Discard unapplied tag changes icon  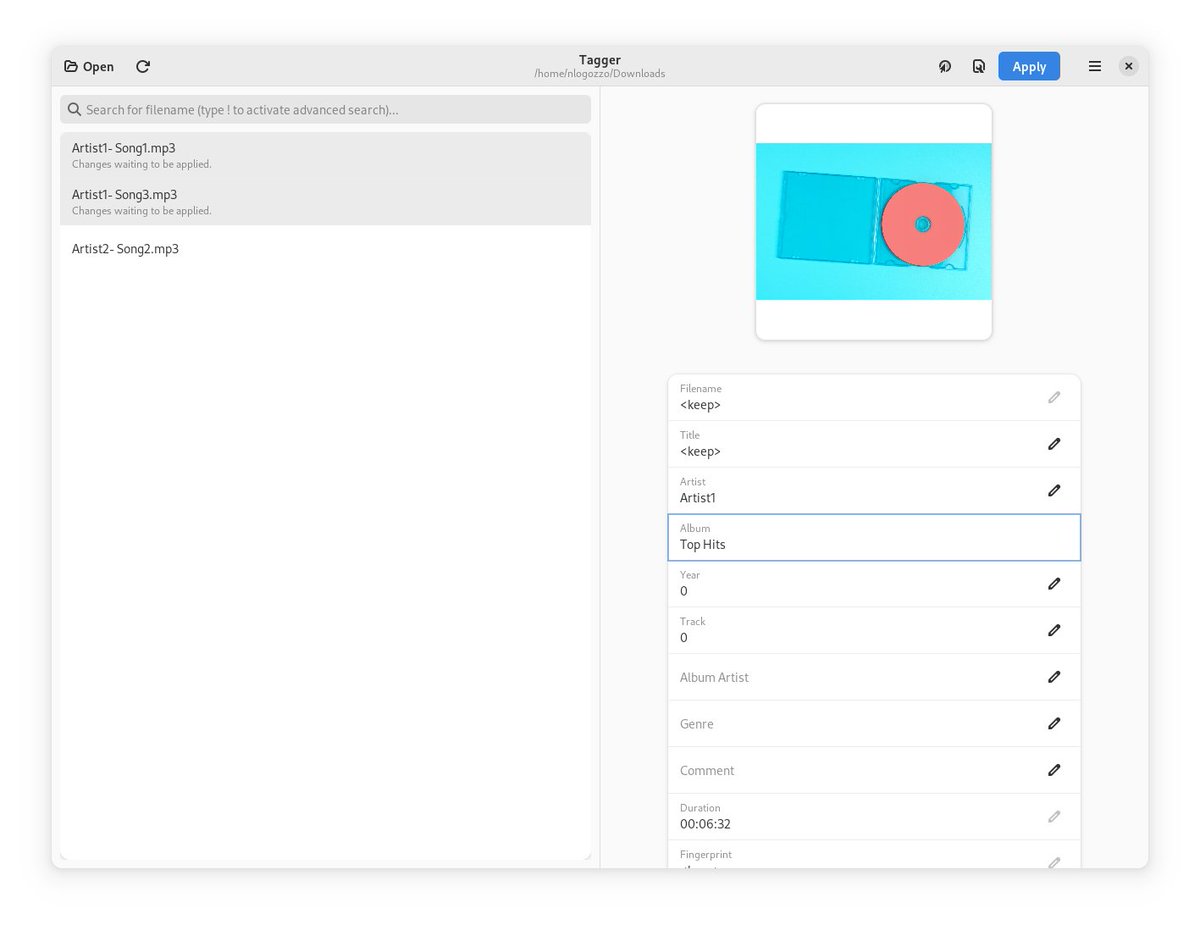pos(945,67)
